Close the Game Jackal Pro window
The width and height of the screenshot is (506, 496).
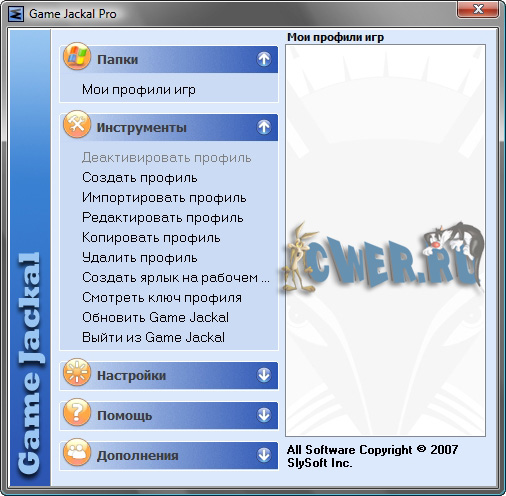[478, 9]
